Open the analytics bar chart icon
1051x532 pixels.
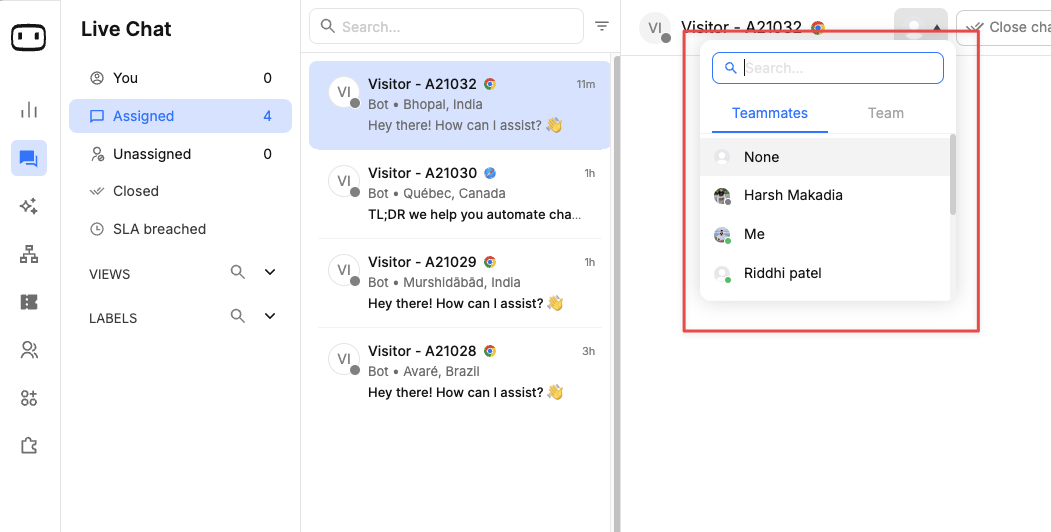point(29,110)
